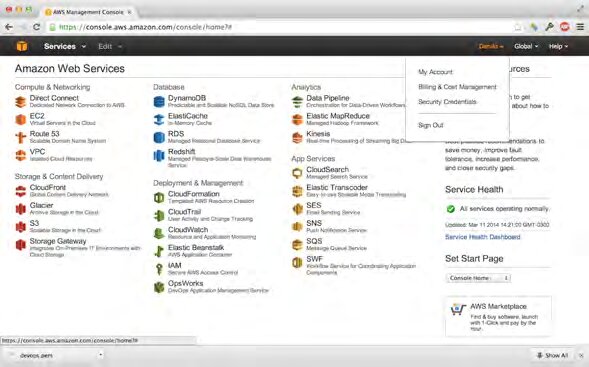Click the Kinesis icon
Image resolution: width=589 pixels, height=367 pixels.
pyautogui.click(x=298, y=137)
